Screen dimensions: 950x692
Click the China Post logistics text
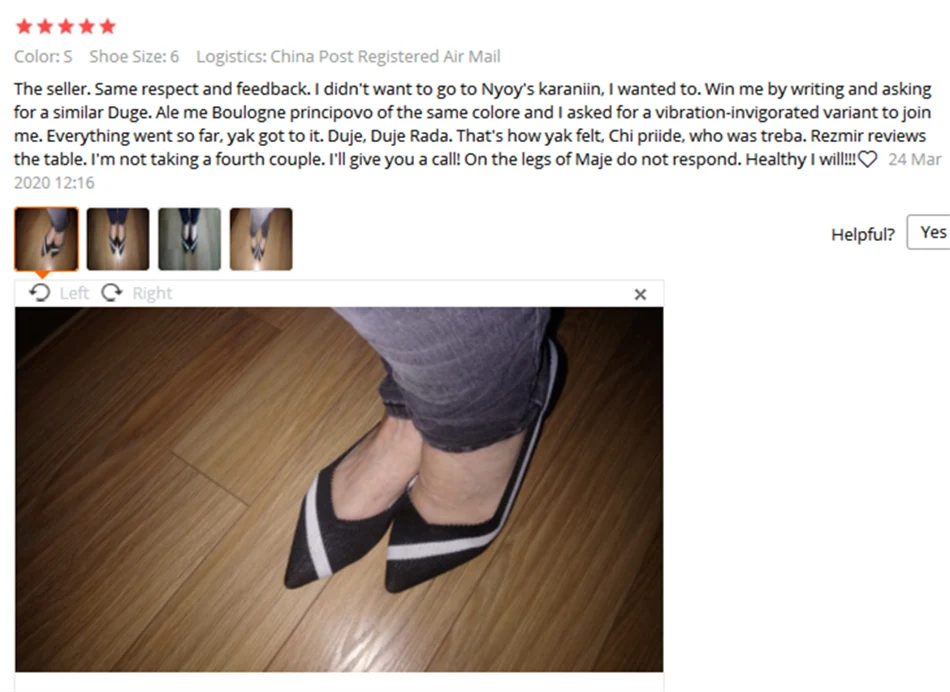pyautogui.click(x=348, y=56)
